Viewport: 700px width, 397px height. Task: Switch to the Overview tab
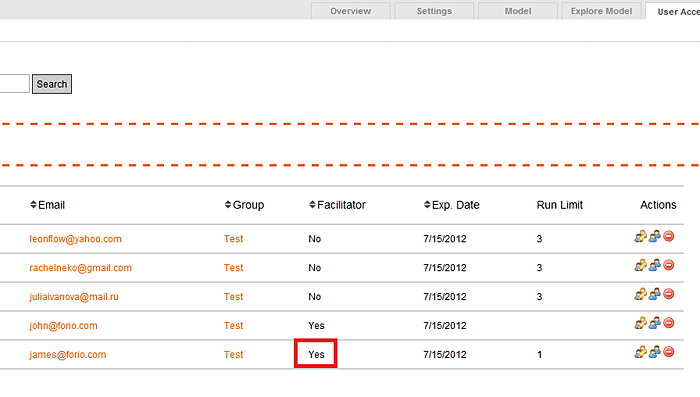[350, 11]
